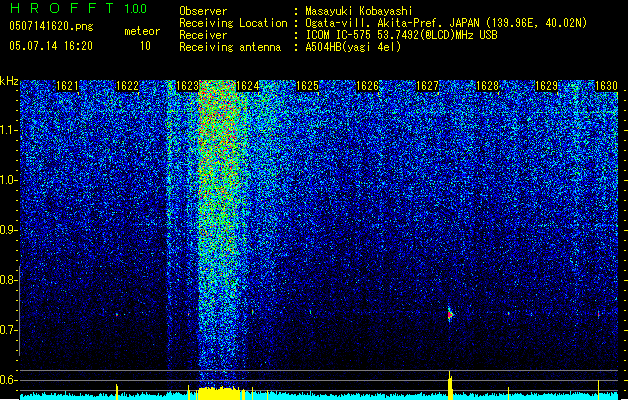Click the bright meteor echo near 1627
629x400 pixels.
coord(450,314)
